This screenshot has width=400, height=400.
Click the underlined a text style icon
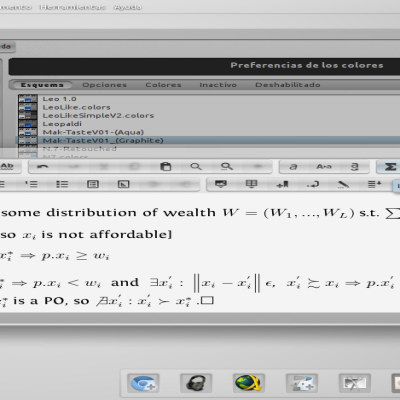pyautogui.click(x=355, y=166)
